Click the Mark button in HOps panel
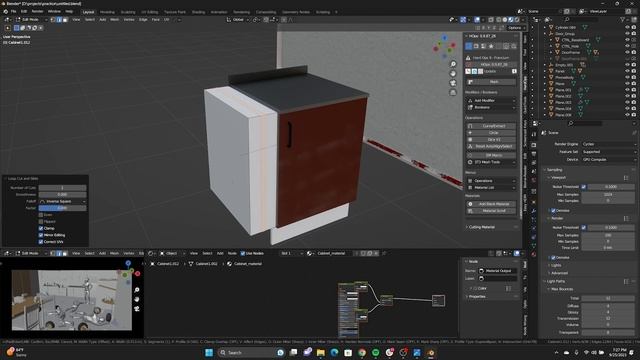 [x=491, y=82]
